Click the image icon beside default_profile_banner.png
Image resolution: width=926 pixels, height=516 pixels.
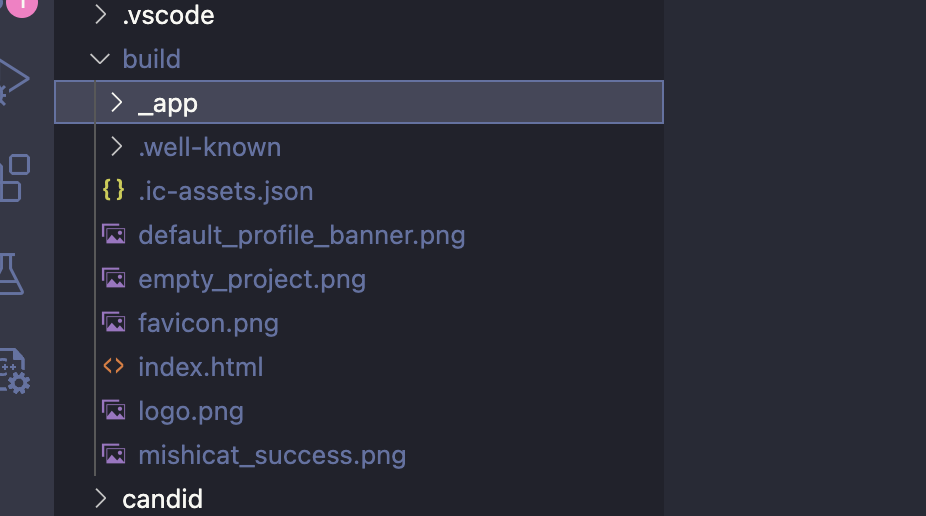(x=114, y=235)
